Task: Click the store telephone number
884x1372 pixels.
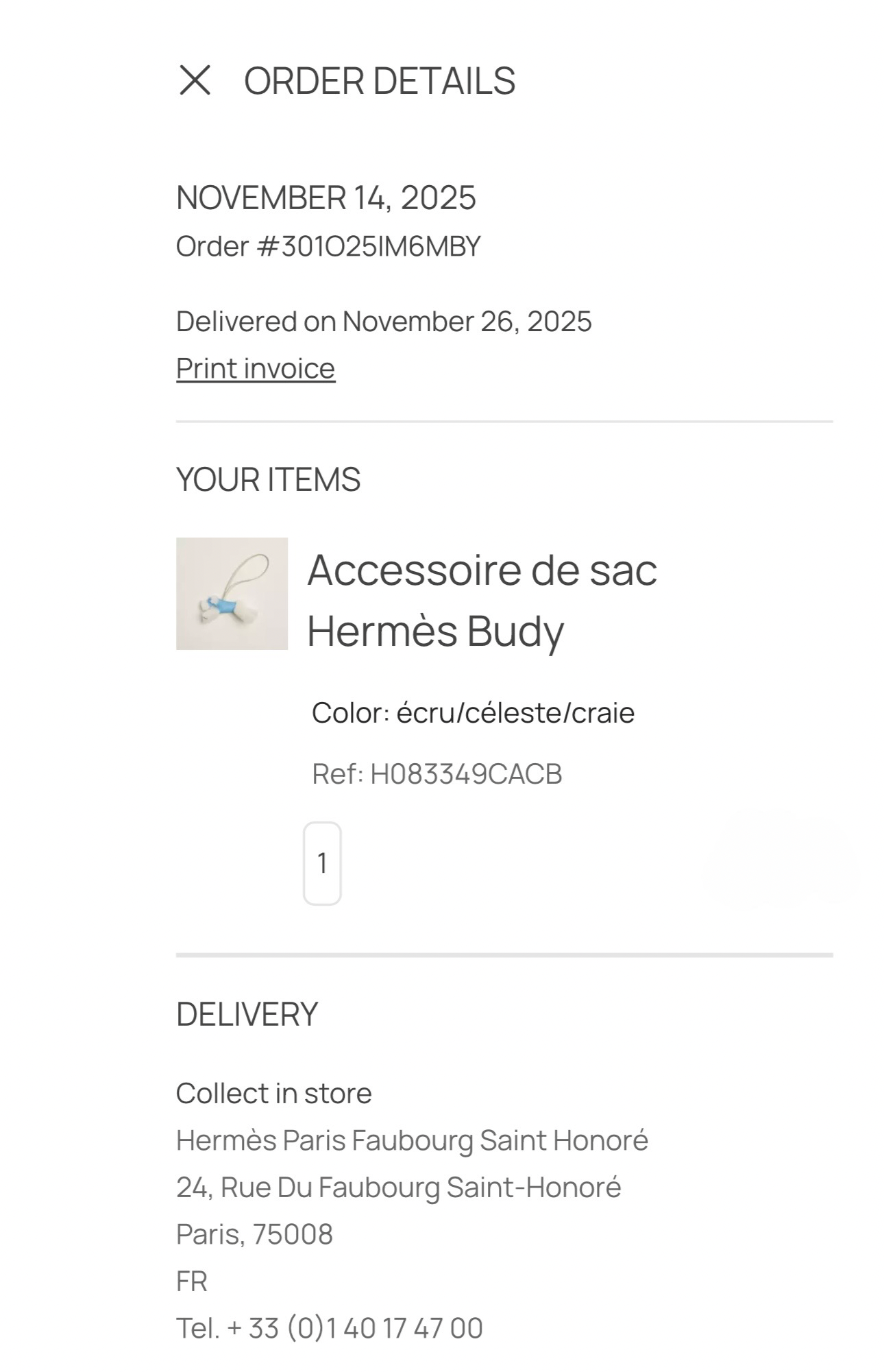Action: click(x=330, y=1328)
